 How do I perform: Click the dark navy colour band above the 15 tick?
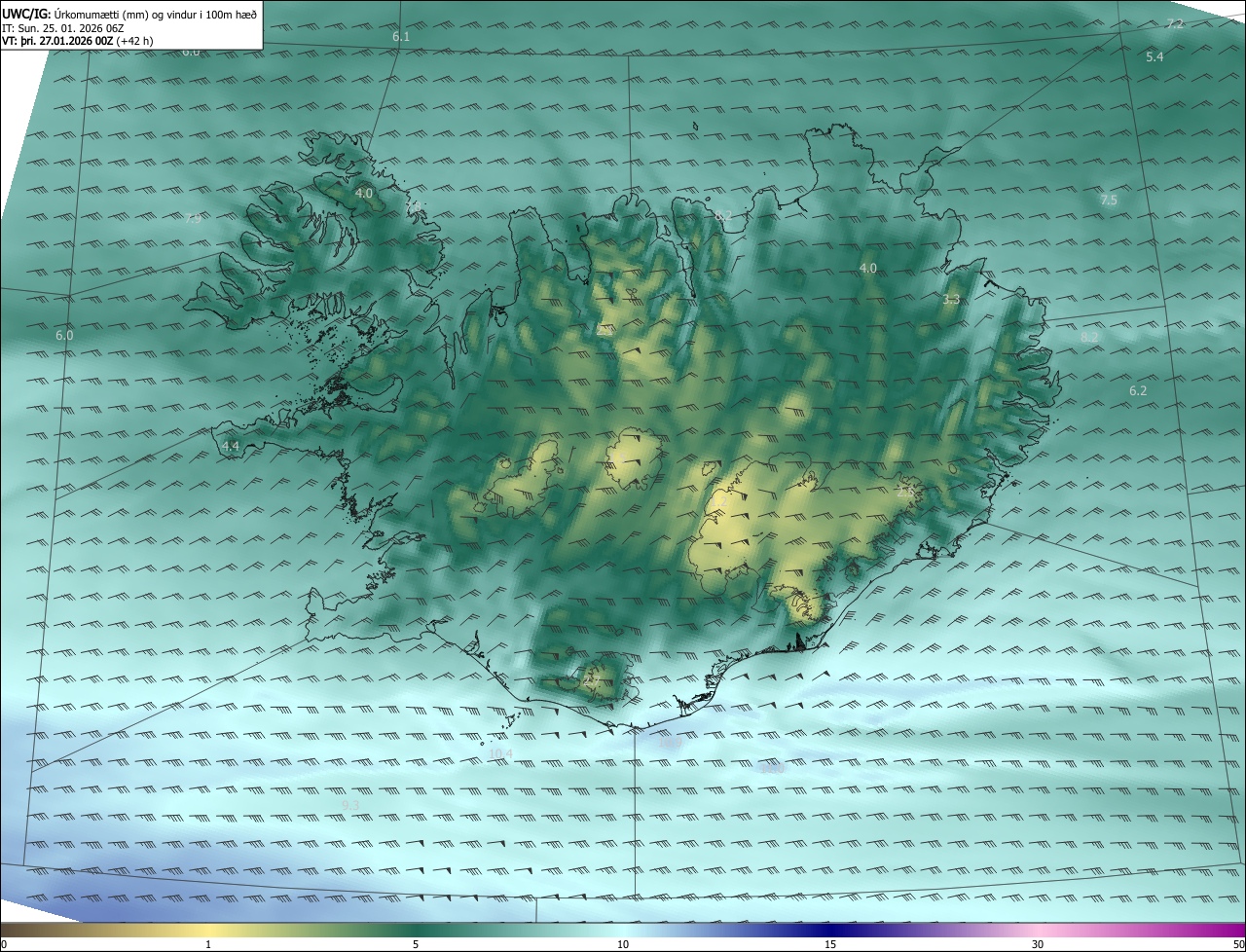click(830, 930)
